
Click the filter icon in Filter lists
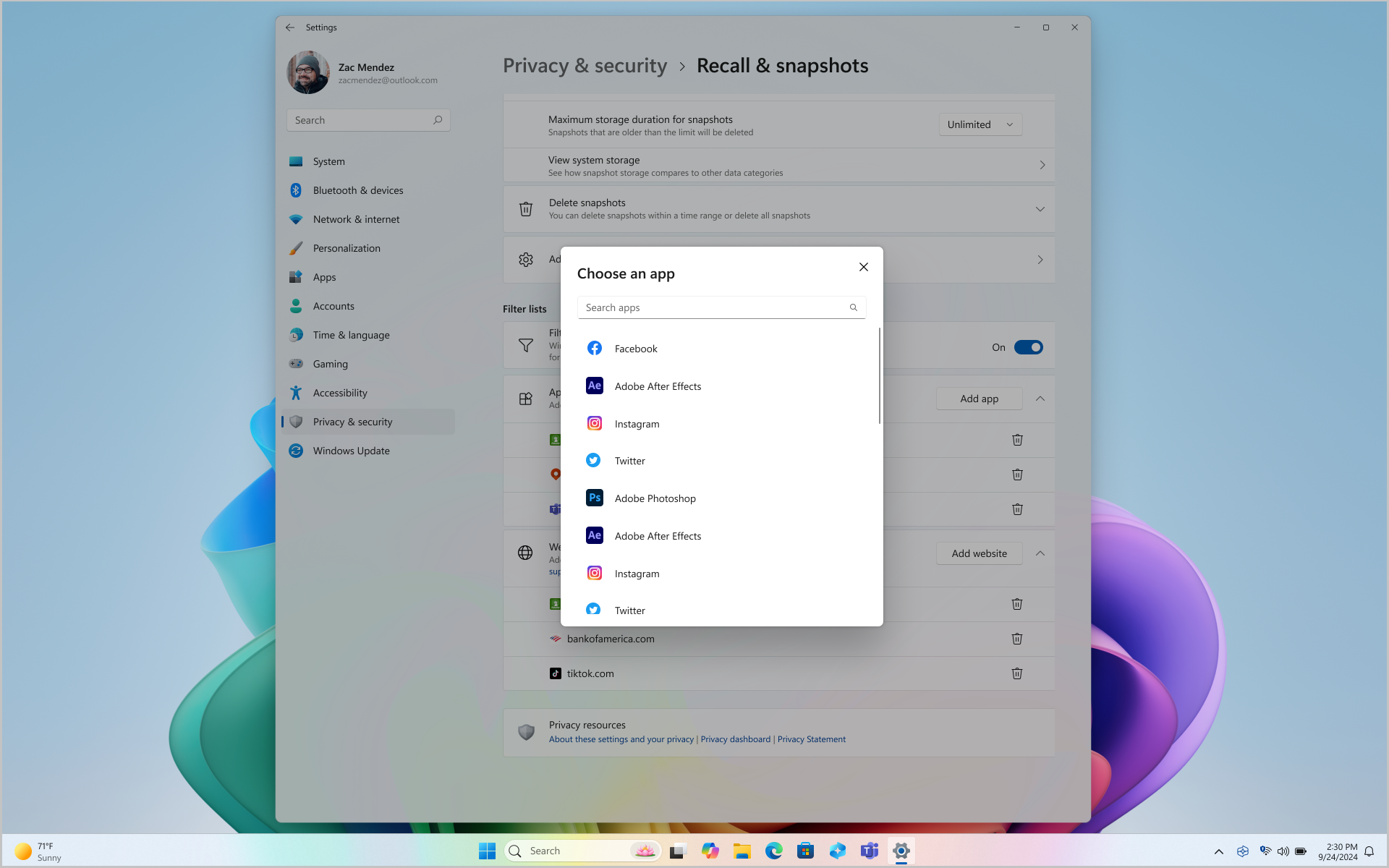coord(525,345)
